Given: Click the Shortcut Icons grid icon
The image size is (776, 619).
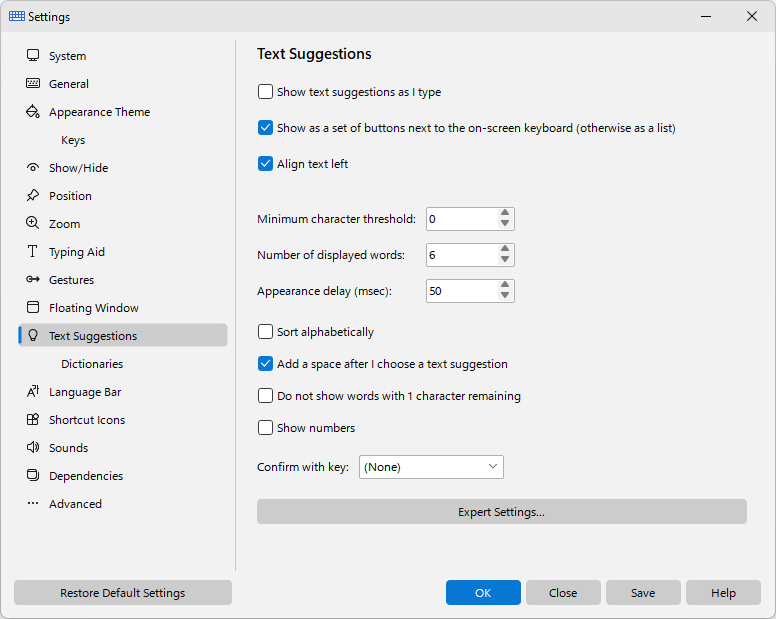Looking at the screenshot, I should pos(33,420).
